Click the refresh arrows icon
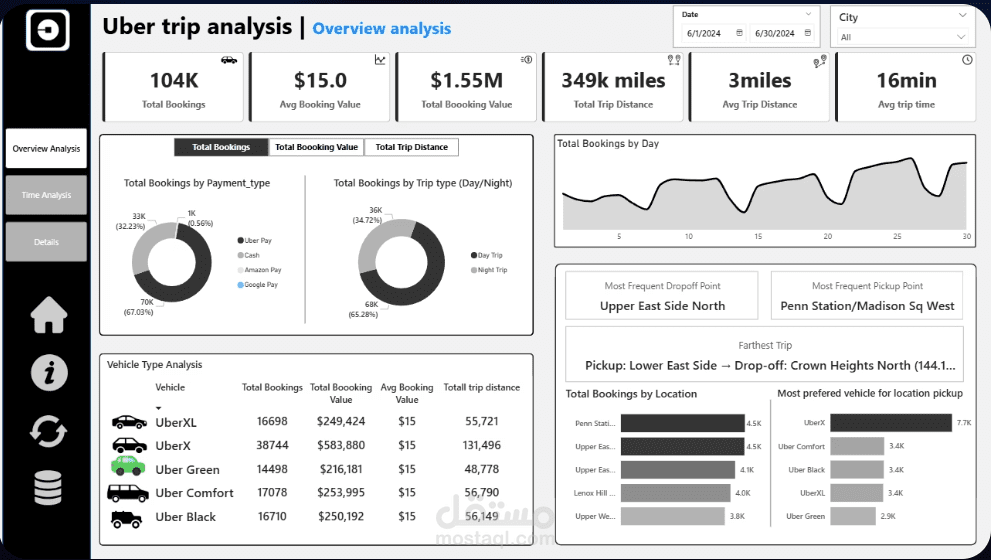Screen dimensions: 991x560 pyautogui.click(x=49, y=432)
